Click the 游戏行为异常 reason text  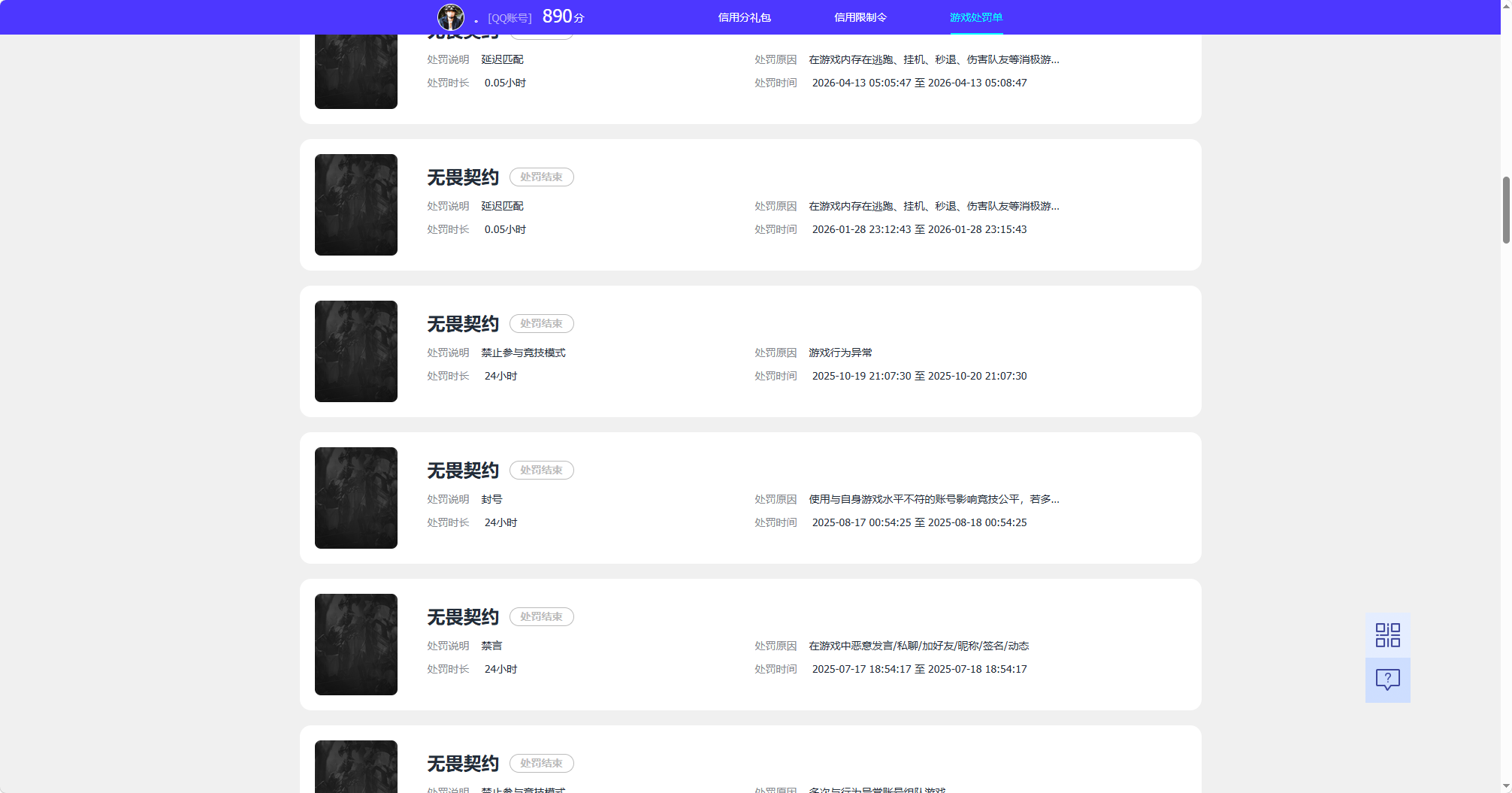[840, 353]
